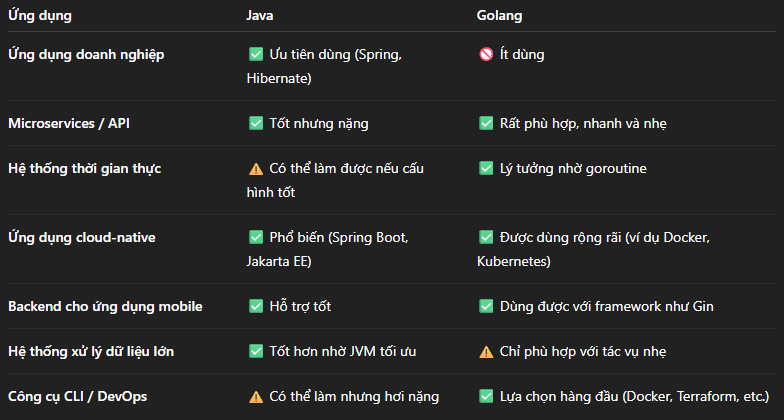Click the "Hệ thống thời gian thực" row label
784x420 pixels.
84,169
